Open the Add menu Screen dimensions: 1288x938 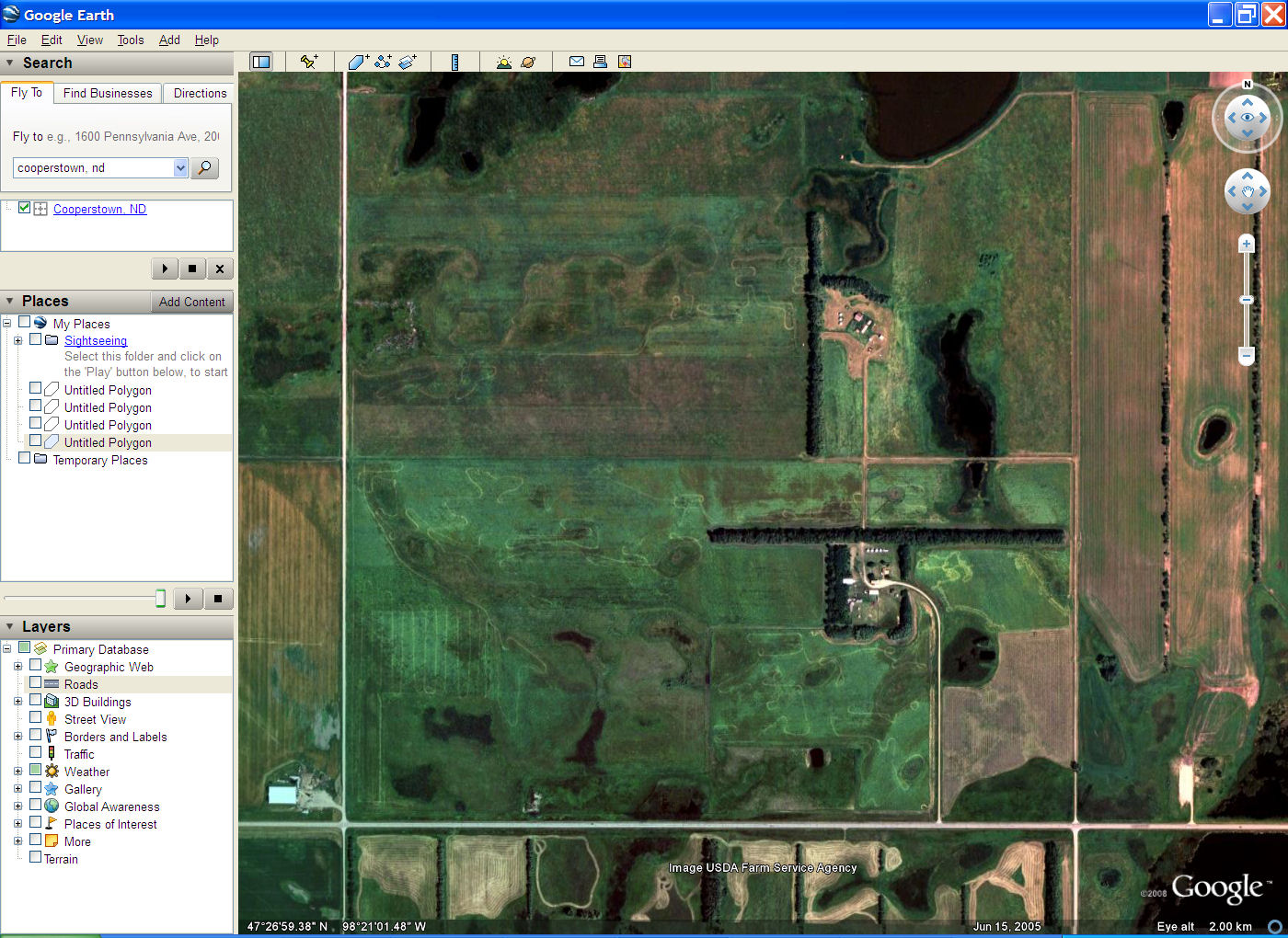click(x=169, y=40)
